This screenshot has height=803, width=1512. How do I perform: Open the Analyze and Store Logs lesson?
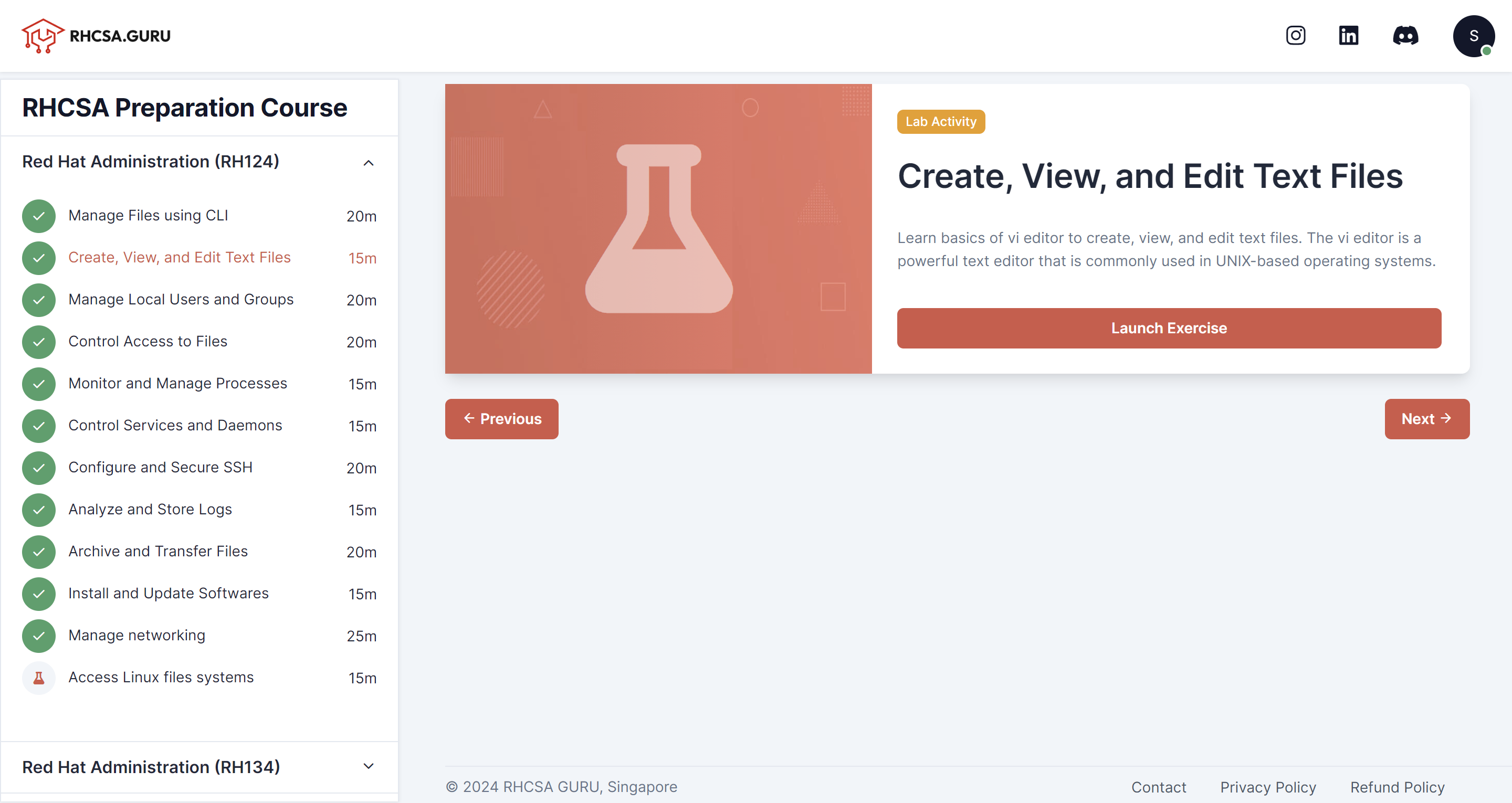pos(150,510)
